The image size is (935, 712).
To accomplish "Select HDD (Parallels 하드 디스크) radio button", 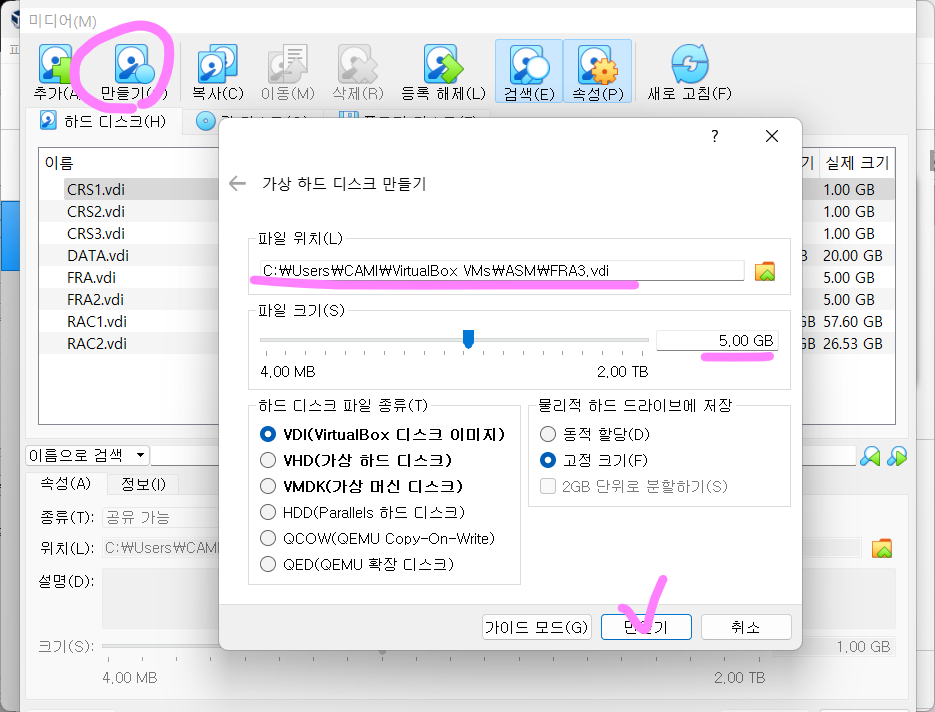I will [x=268, y=512].
